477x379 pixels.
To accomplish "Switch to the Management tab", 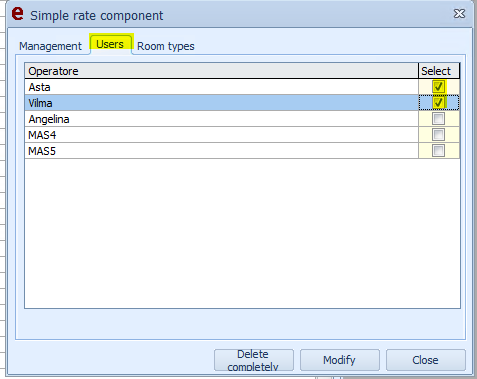I will point(50,46).
